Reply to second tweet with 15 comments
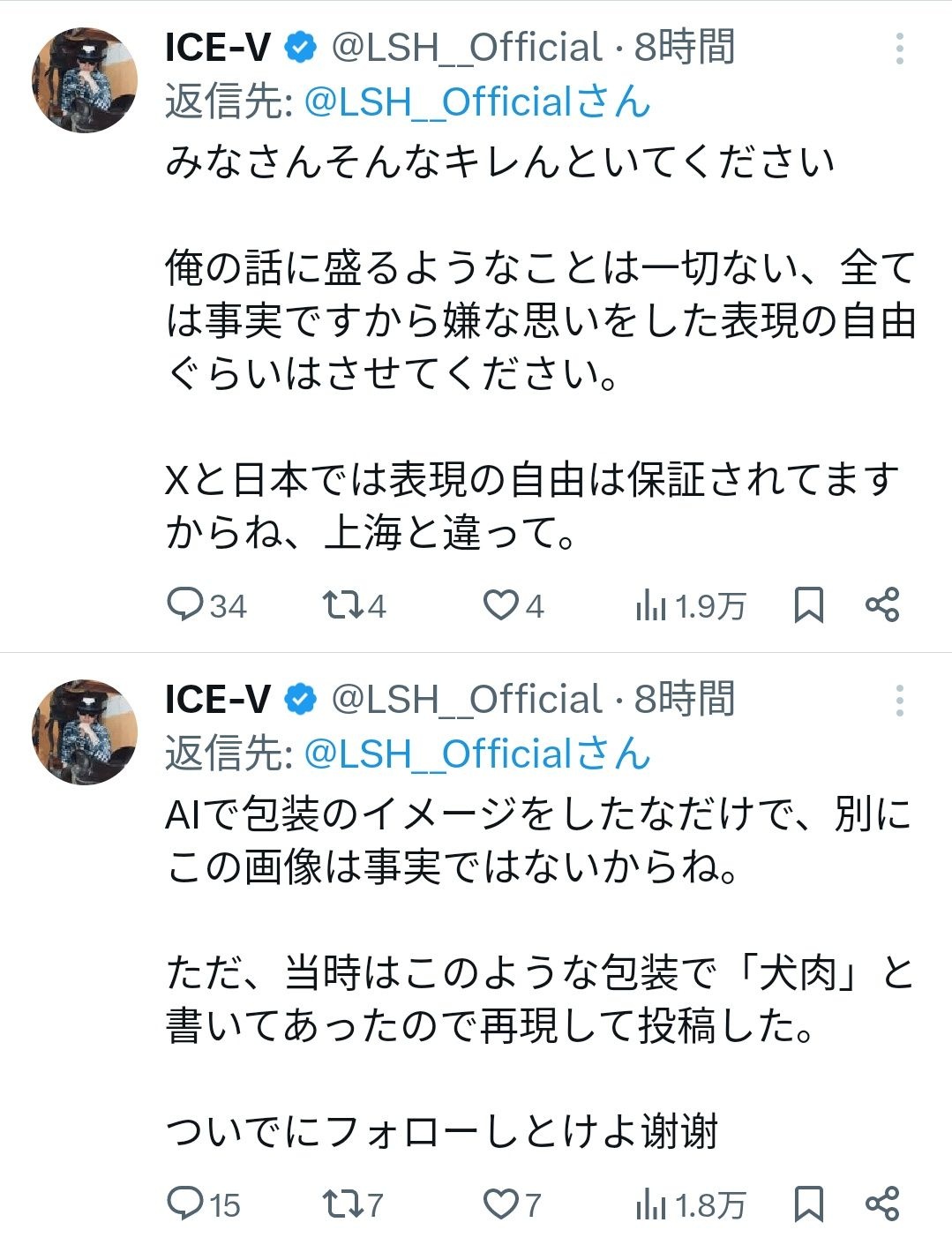This screenshot has width=952, height=1245. pyautogui.click(x=204, y=1204)
